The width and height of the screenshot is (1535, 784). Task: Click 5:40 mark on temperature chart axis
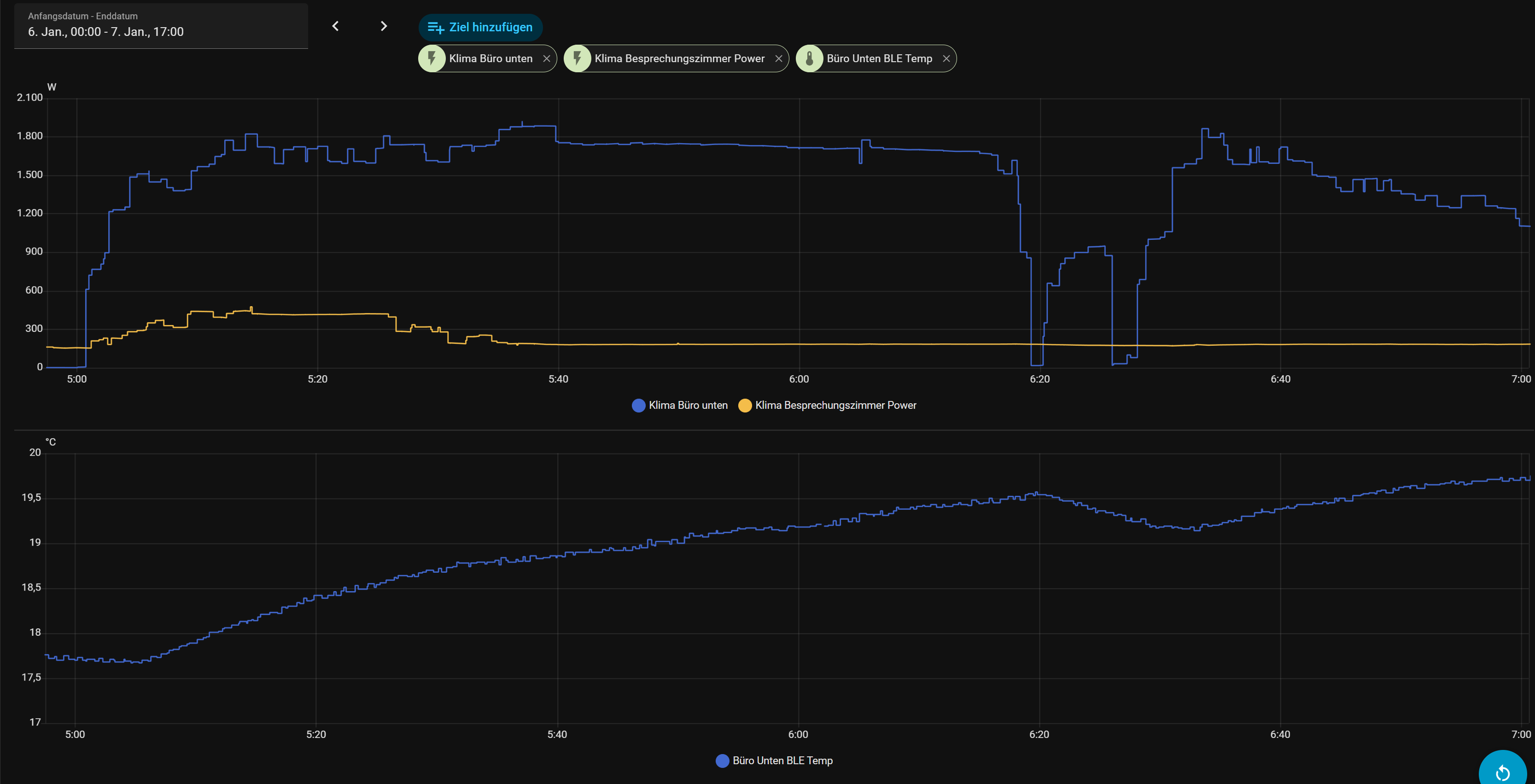click(557, 735)
